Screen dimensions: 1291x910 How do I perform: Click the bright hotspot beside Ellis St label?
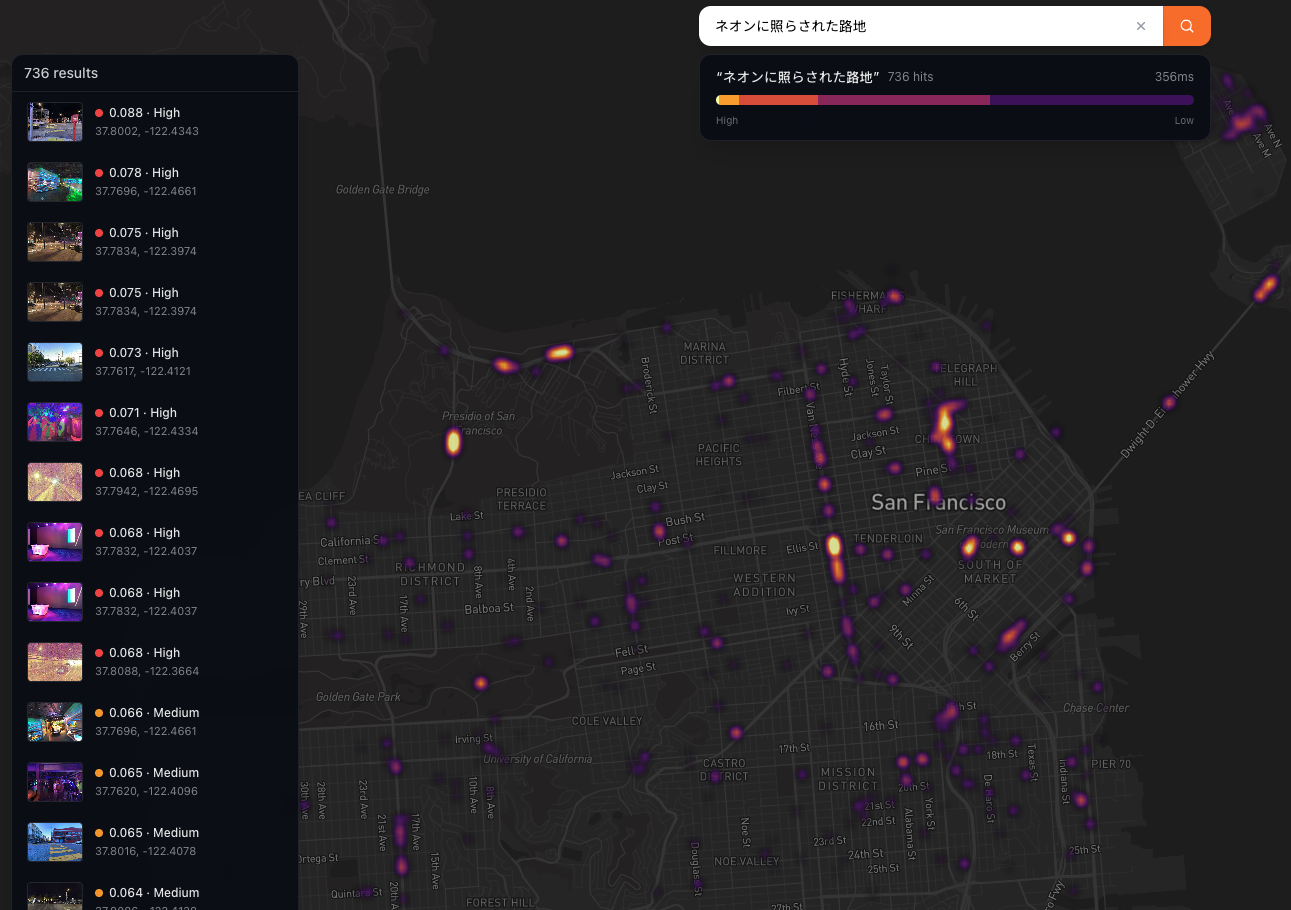click(834, 547)
